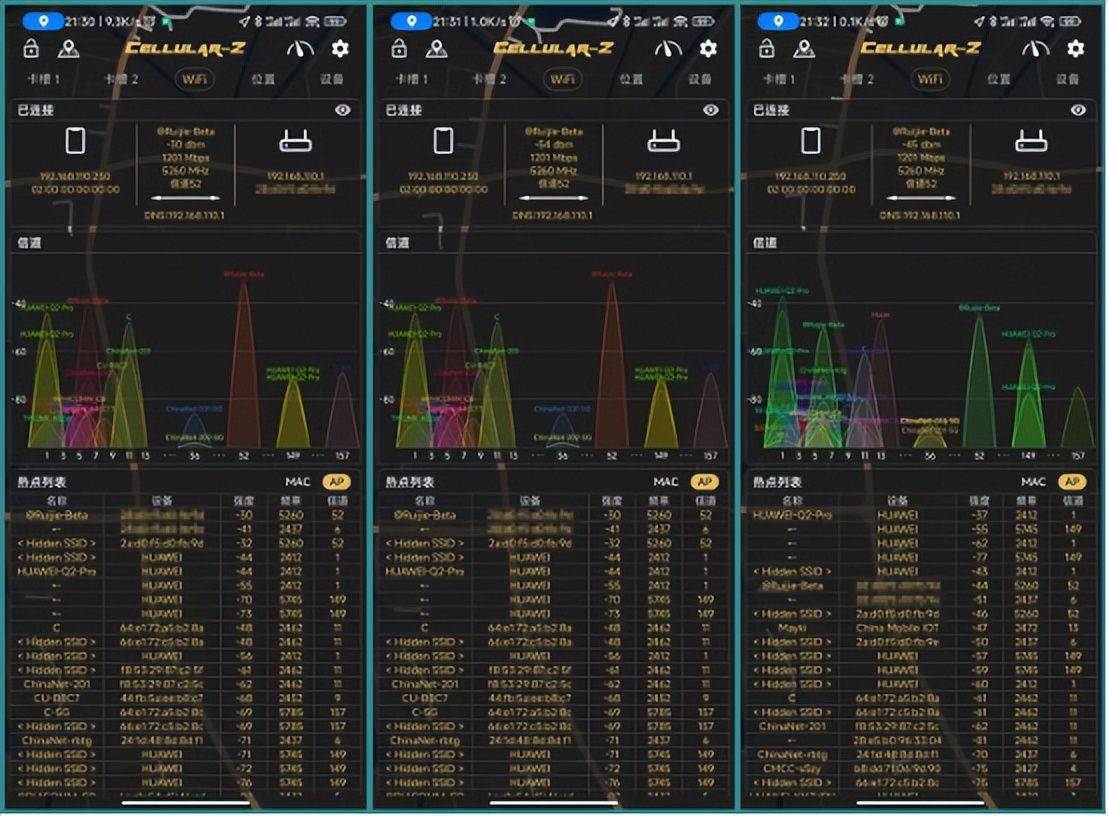Image resolution: width=1108 pixels, height=816 pixels.
Task: Tap the 已连接 header label in the 21:32 screen
Action: [771, 110]
